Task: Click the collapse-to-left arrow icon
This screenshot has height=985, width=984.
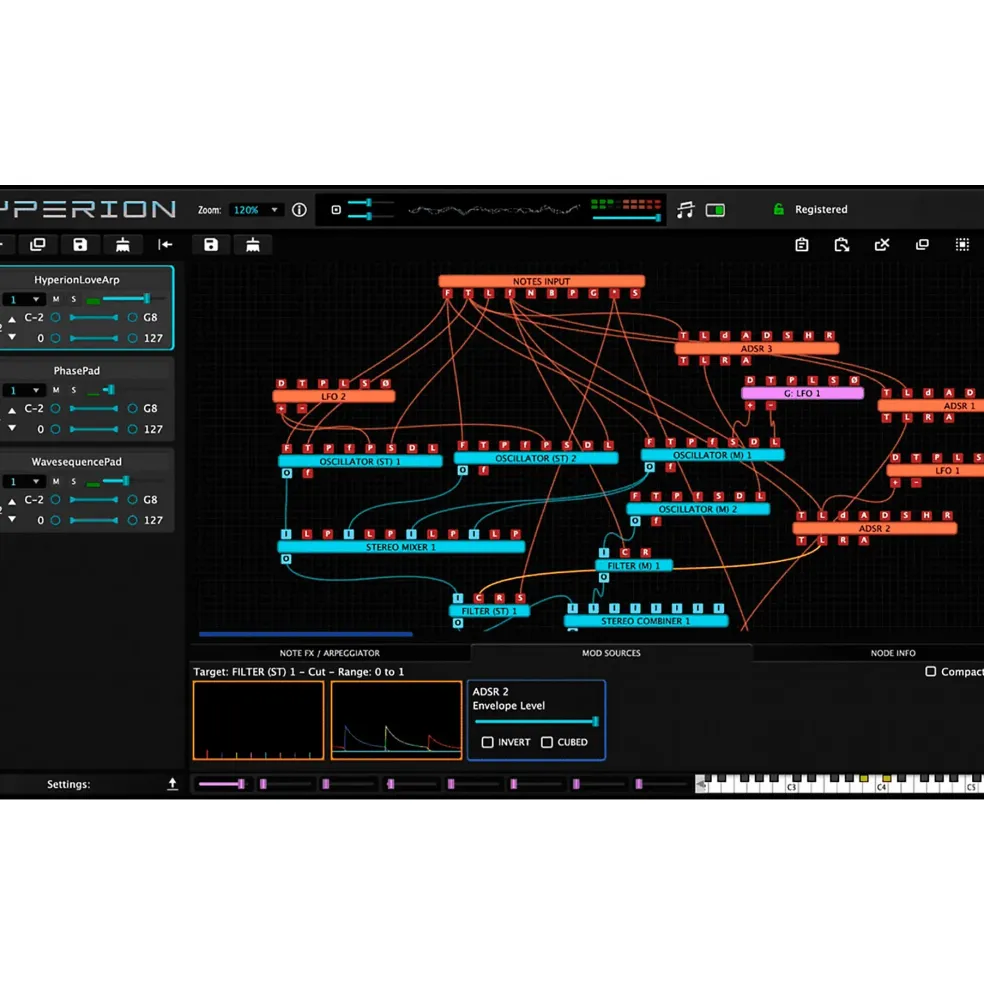Action: click(x=165, y=244)
